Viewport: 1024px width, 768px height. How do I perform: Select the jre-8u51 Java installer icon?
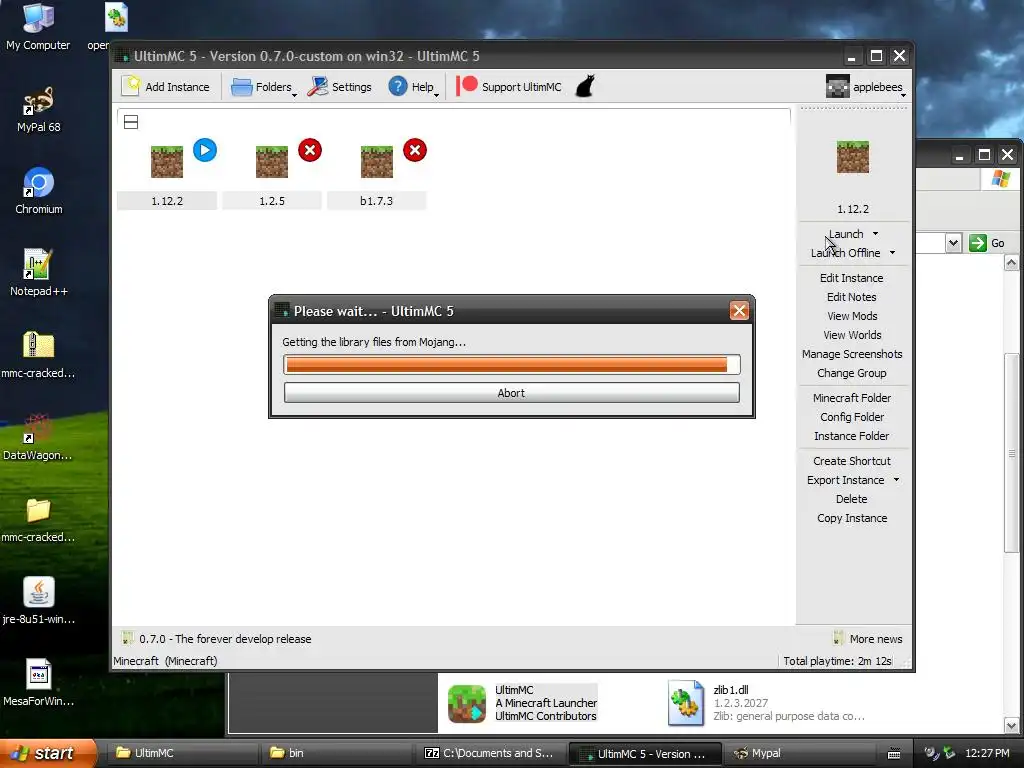[39, 601]
